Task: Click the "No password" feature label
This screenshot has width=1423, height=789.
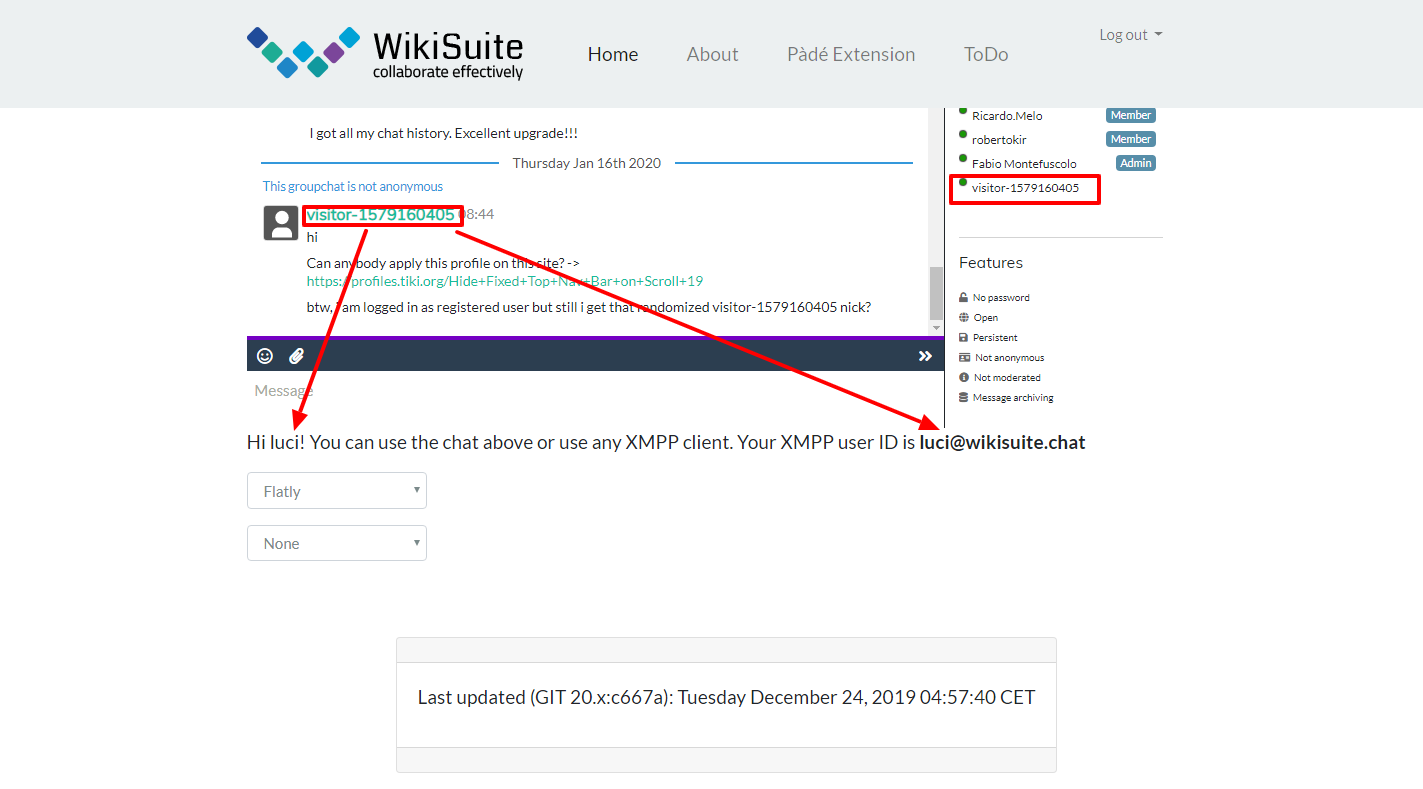Action: [1001, 298]
